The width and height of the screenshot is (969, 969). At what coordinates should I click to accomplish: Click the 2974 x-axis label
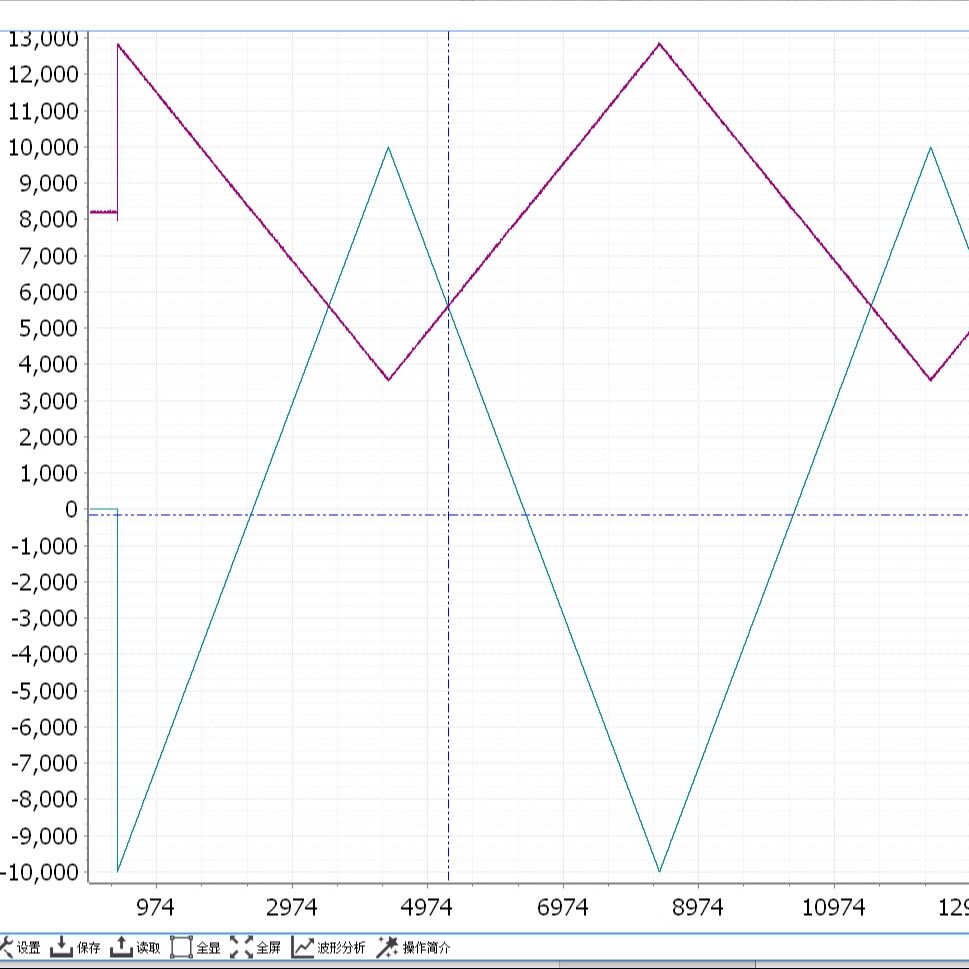tap(291, 907)
